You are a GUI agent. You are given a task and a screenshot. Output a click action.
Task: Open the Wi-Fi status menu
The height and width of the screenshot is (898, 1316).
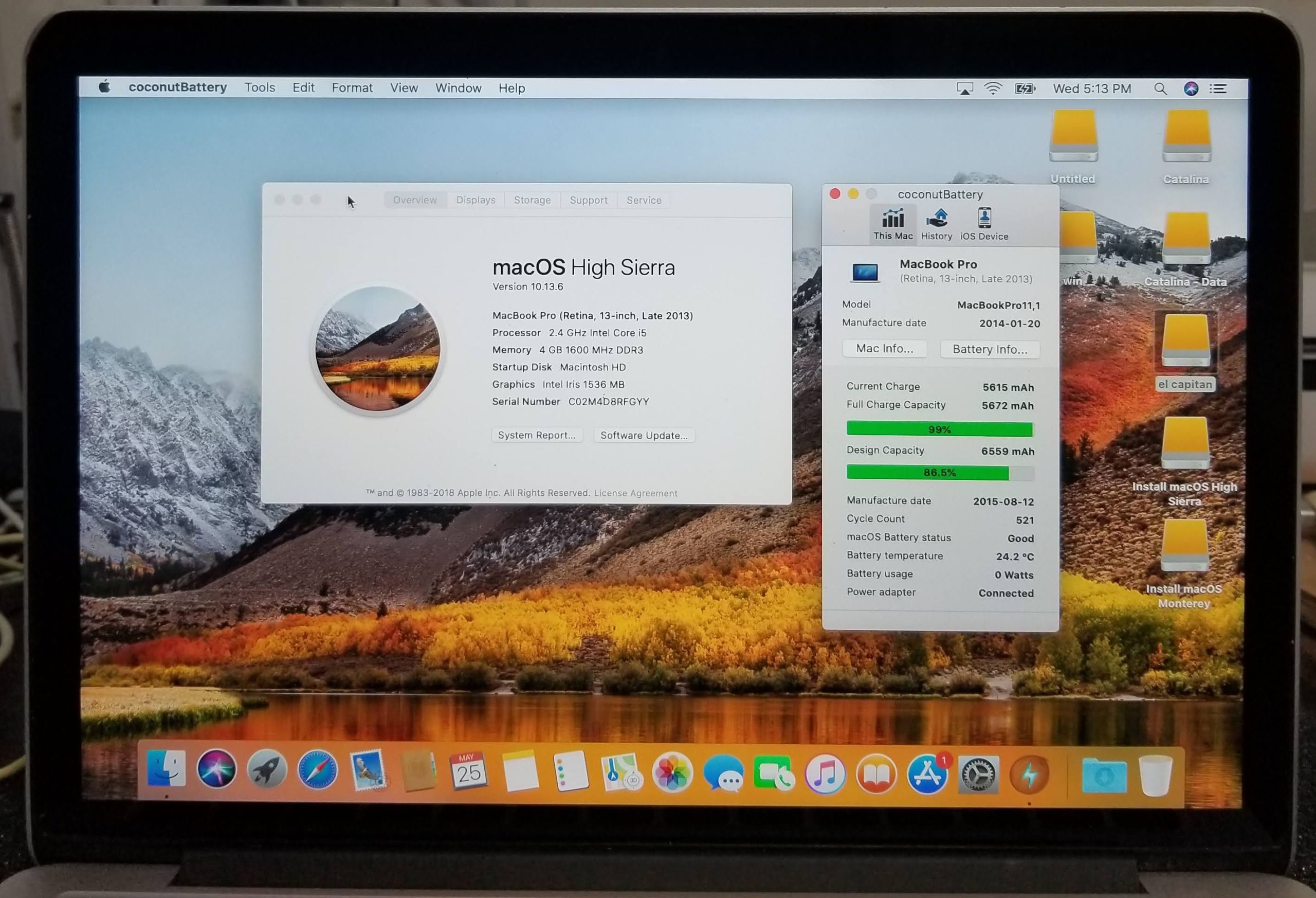(x=993, y=89)
